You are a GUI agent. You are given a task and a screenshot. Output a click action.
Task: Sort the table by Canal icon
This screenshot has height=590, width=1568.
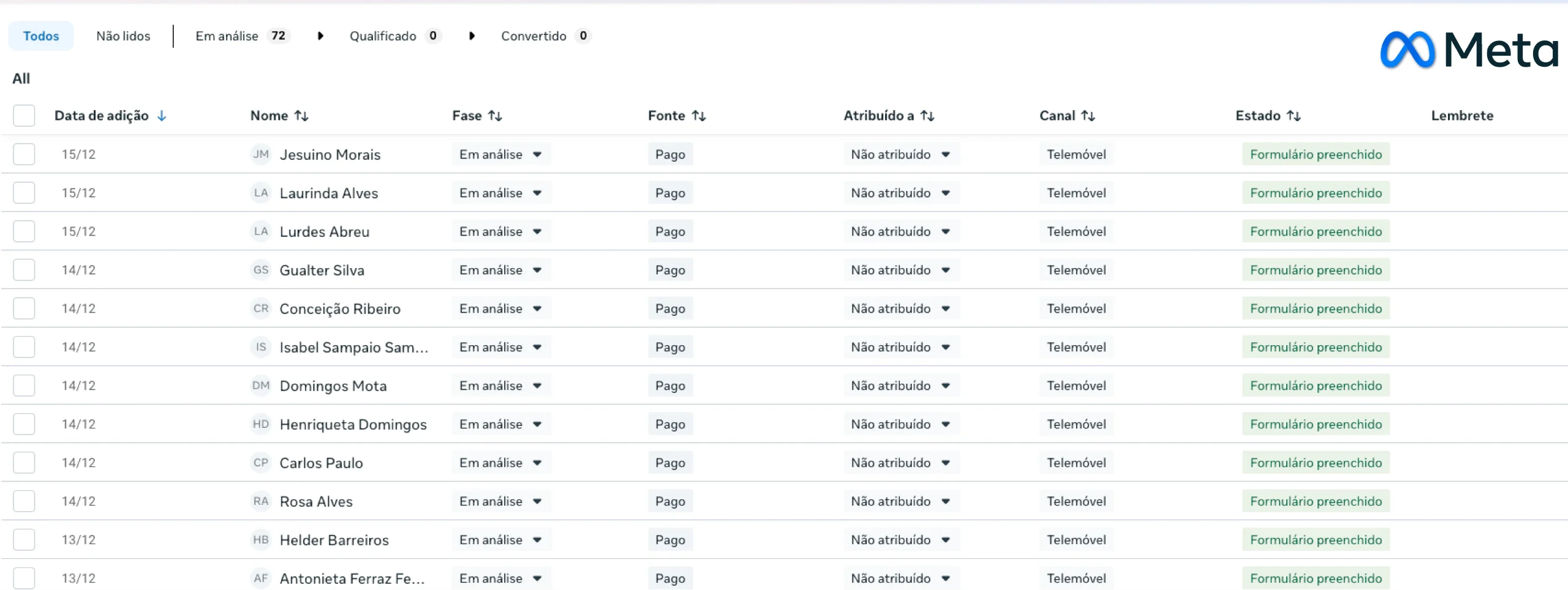(1088, 116)
